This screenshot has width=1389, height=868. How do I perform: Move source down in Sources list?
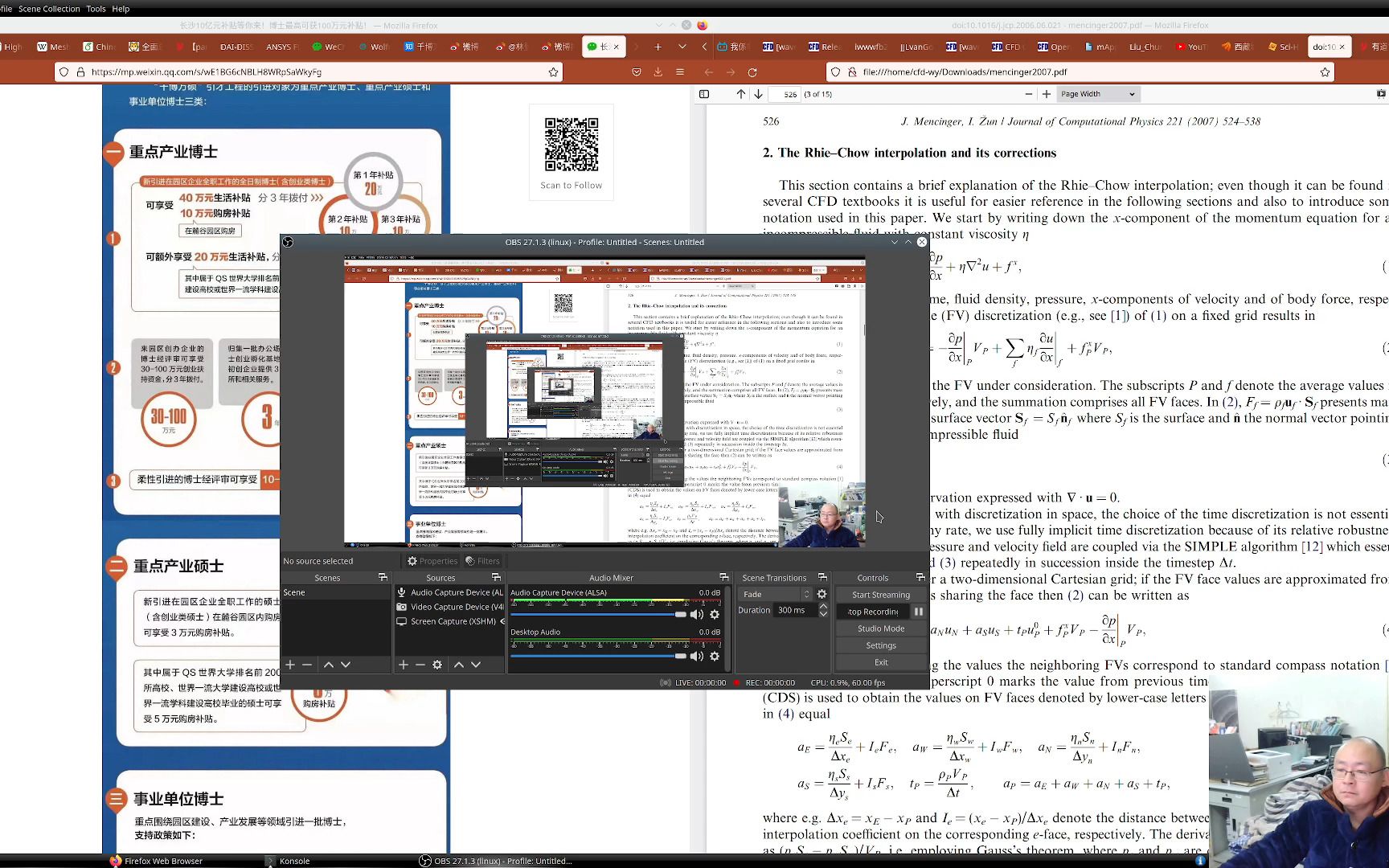point(476,665)
